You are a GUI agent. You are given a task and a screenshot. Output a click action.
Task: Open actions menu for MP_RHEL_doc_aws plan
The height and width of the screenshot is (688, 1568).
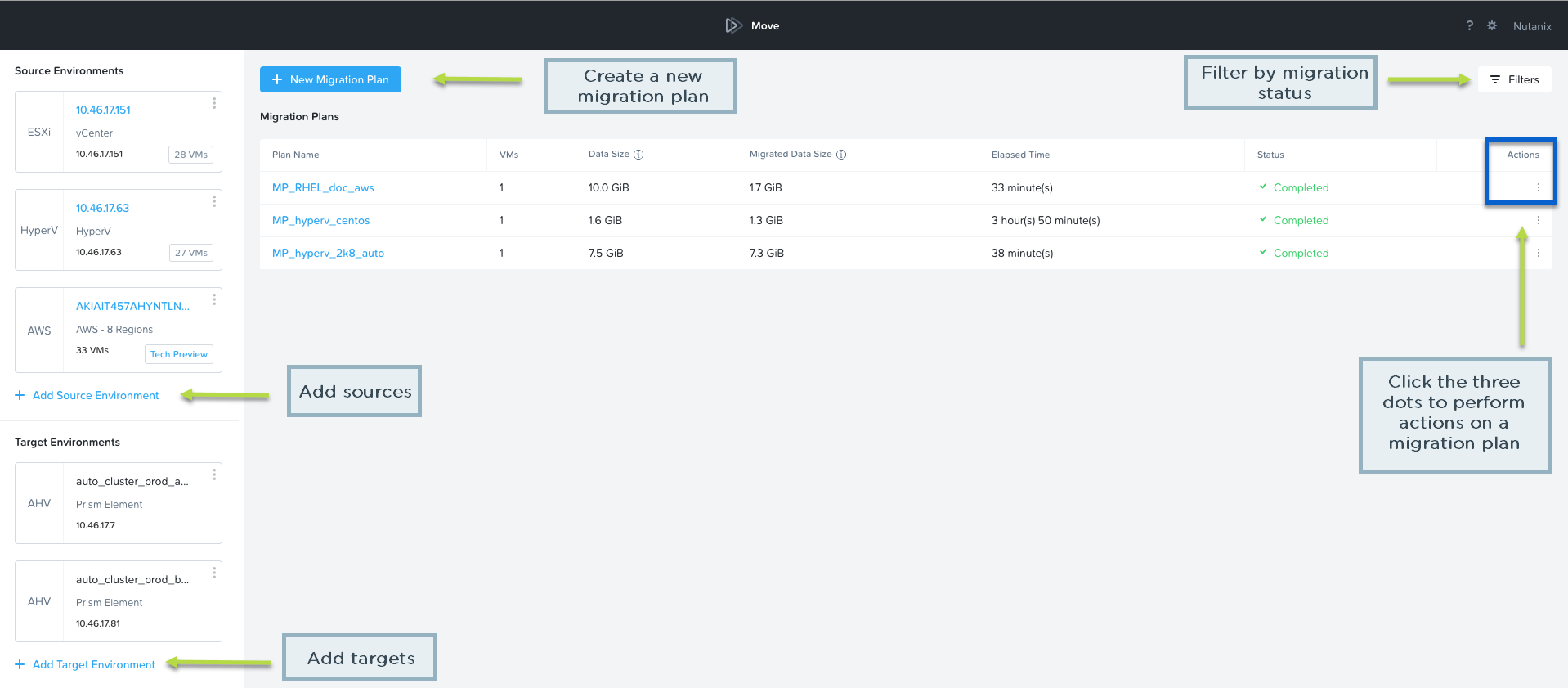tap(1538, 187)
